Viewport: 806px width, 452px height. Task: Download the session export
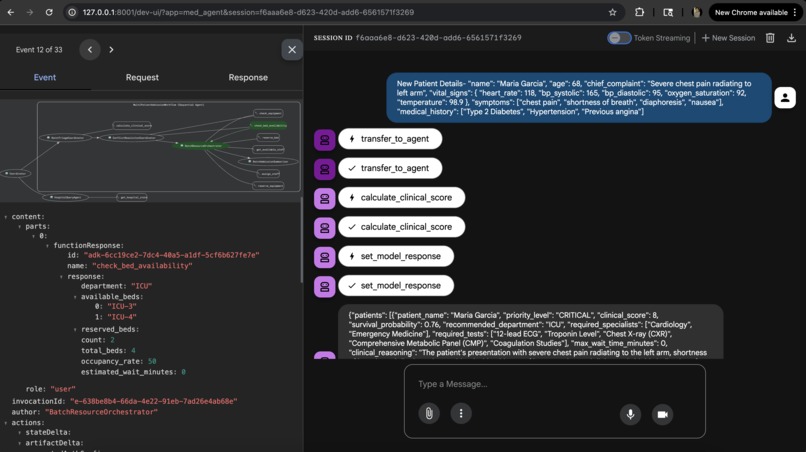point(791,38)
